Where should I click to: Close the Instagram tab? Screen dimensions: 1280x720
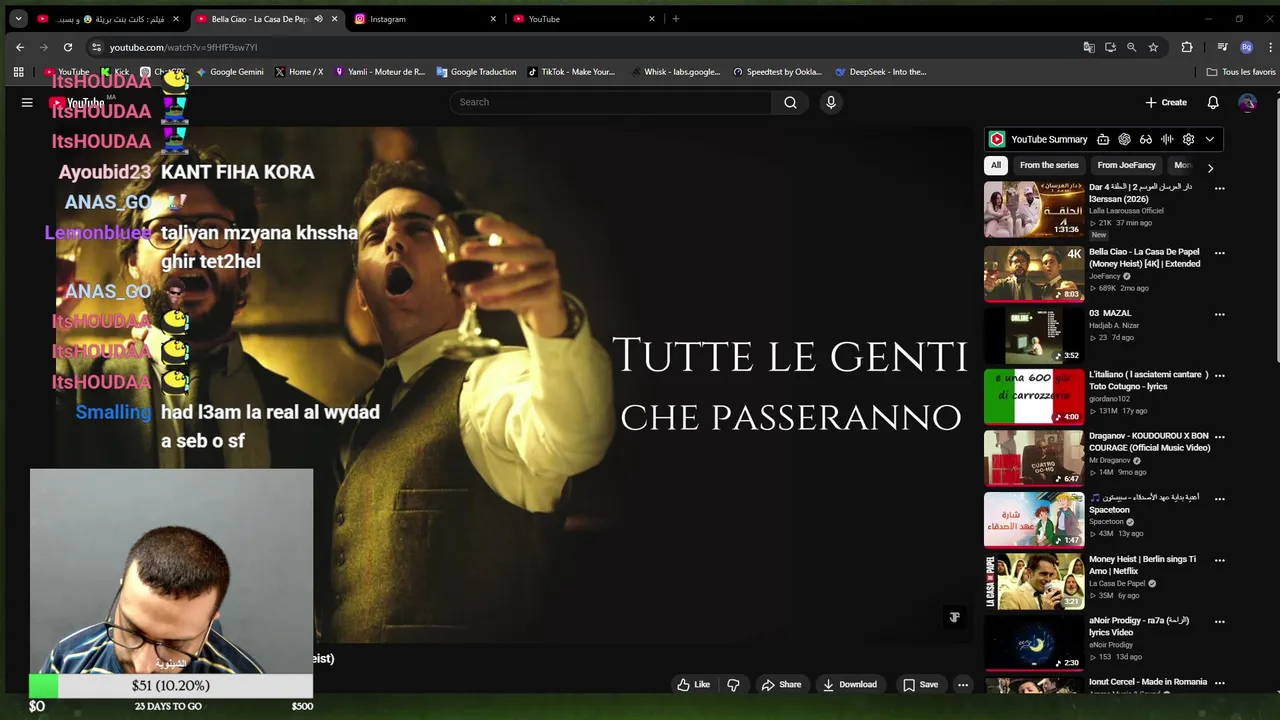tap(493, 19)
